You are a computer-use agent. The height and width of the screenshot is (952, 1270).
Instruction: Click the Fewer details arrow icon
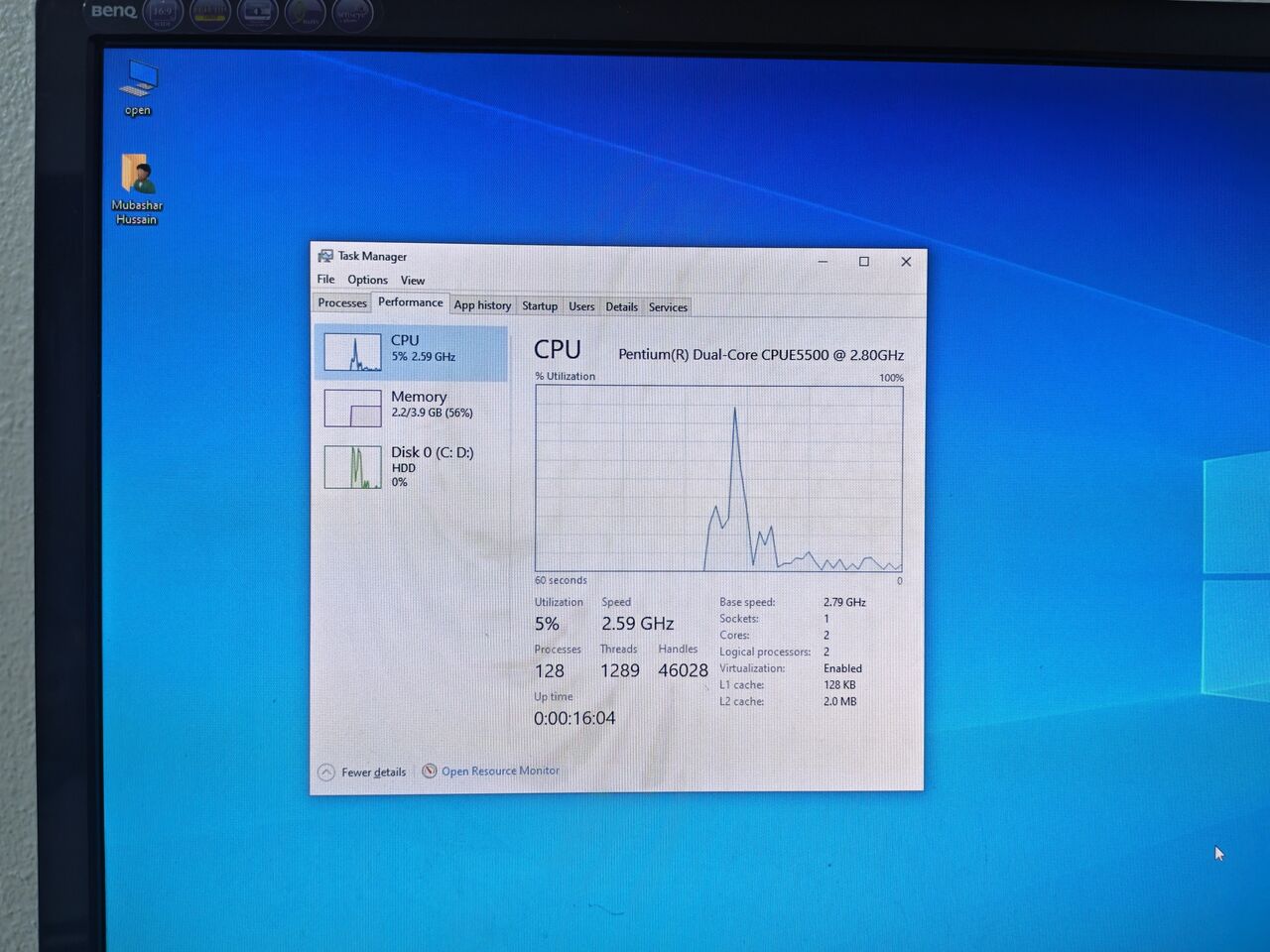[326, 773]
